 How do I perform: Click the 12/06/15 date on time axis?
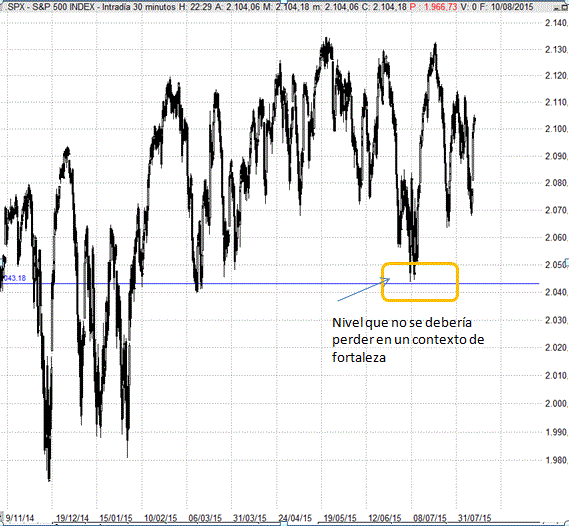(385, 518)
